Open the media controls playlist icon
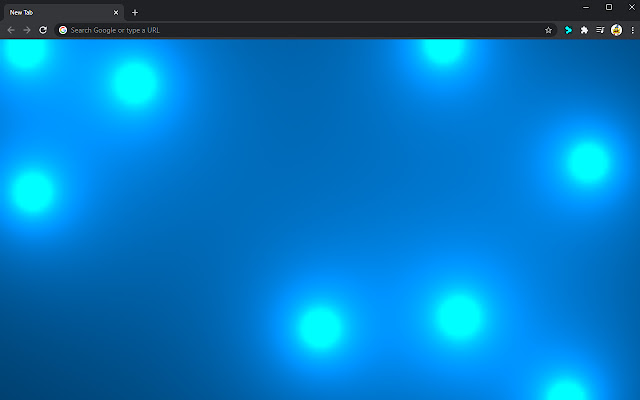 coord(600,30)
